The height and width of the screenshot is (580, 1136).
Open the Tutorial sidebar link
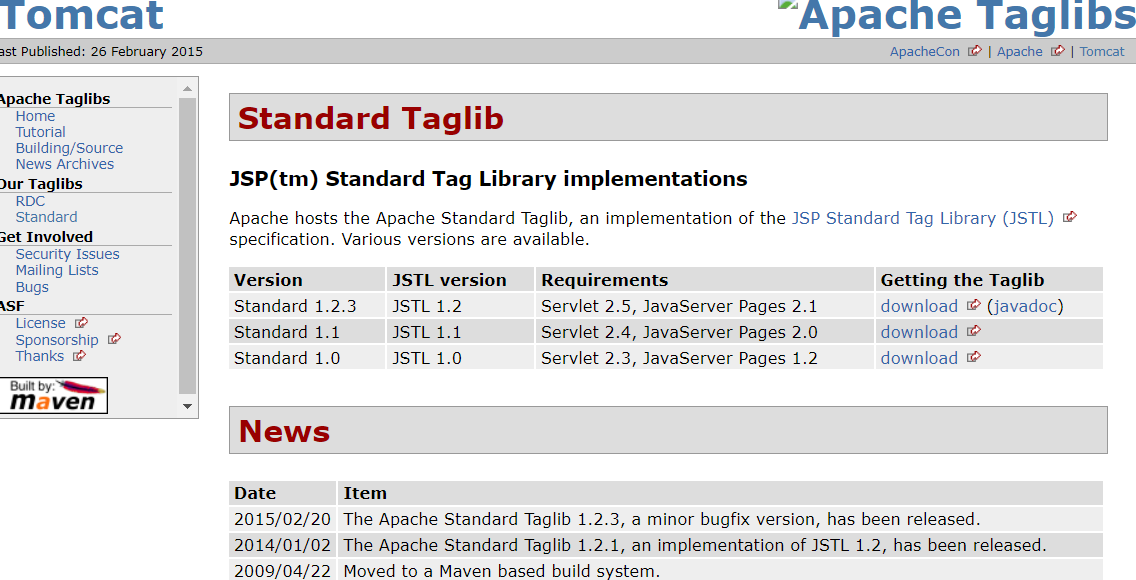41,132
